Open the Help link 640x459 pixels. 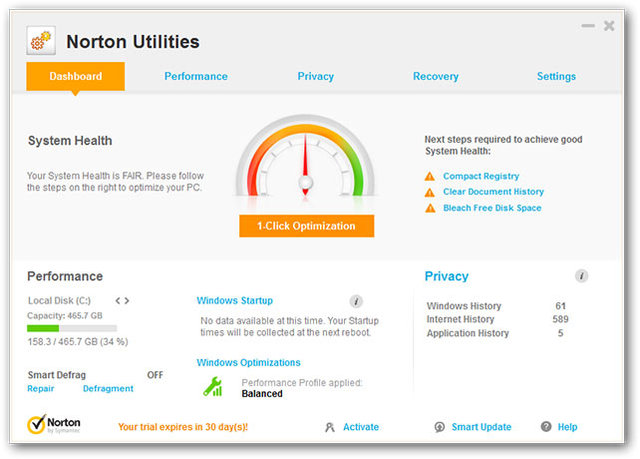(x=567, y=427)
